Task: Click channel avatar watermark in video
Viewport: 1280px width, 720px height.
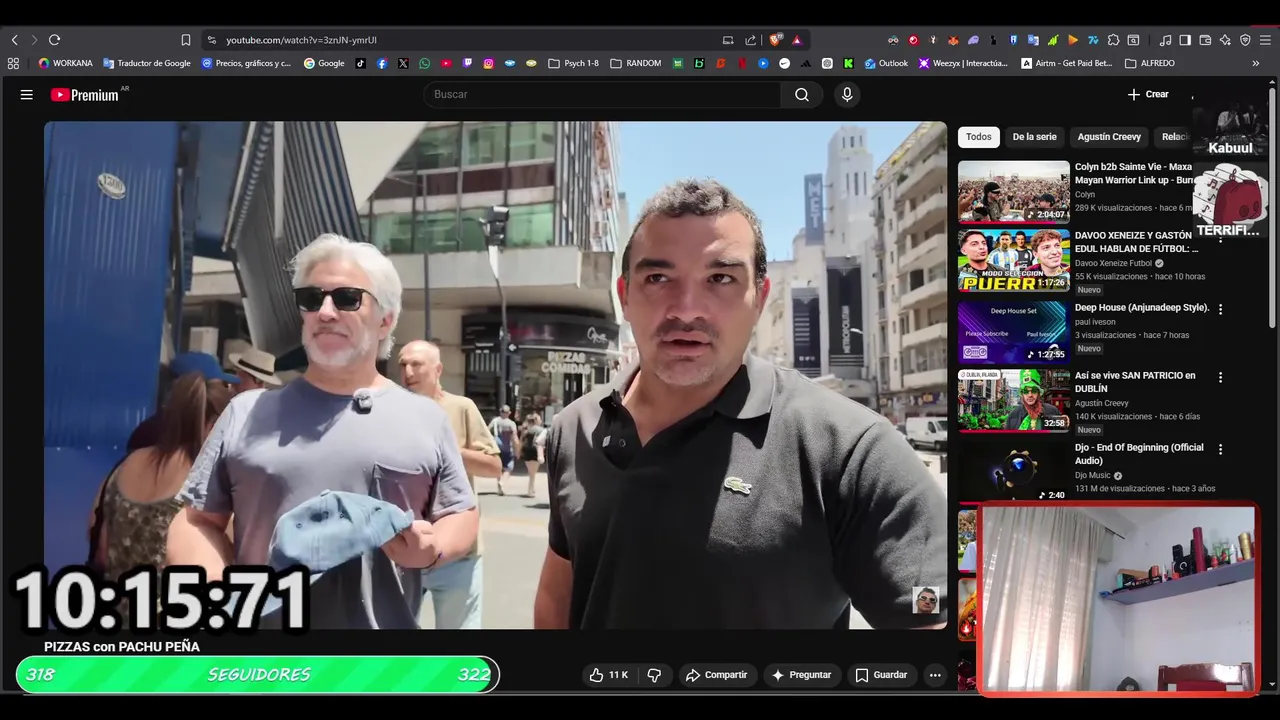Action: coord(926,600)
